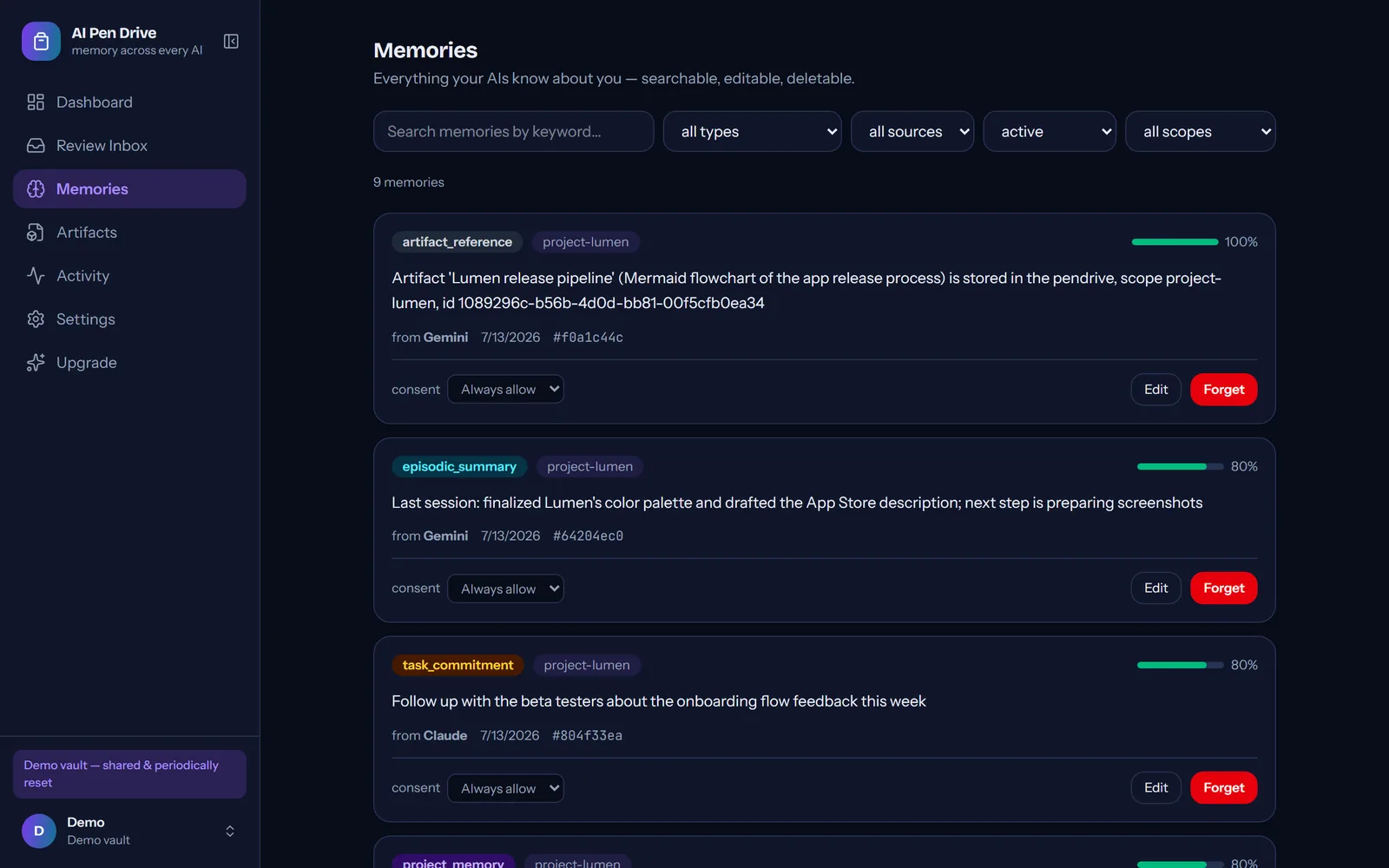Edit the Last session episodic memory
The image size is (1389, 868).
pos(1155,588)
